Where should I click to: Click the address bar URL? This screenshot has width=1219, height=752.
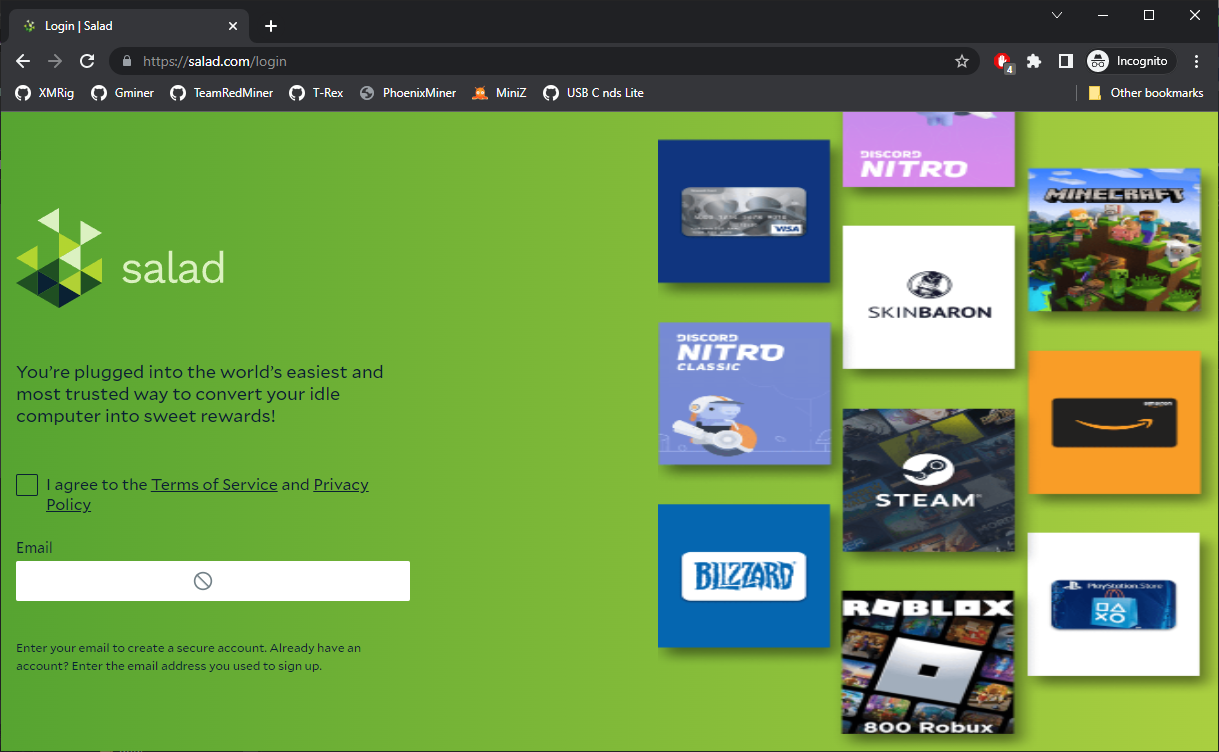pos(215,61)
